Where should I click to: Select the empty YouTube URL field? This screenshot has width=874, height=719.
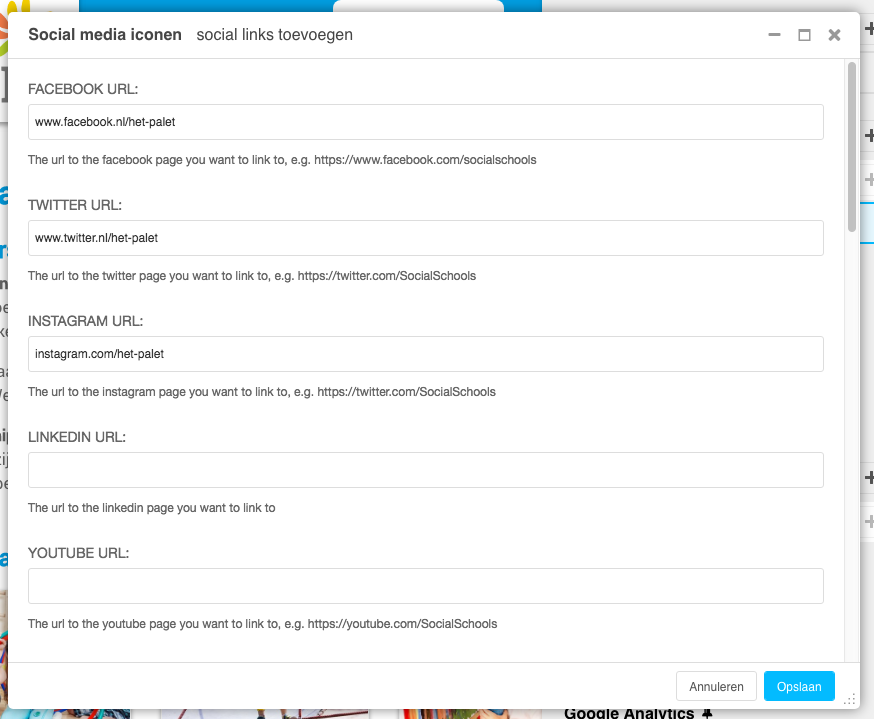click(x=425, y=586)
